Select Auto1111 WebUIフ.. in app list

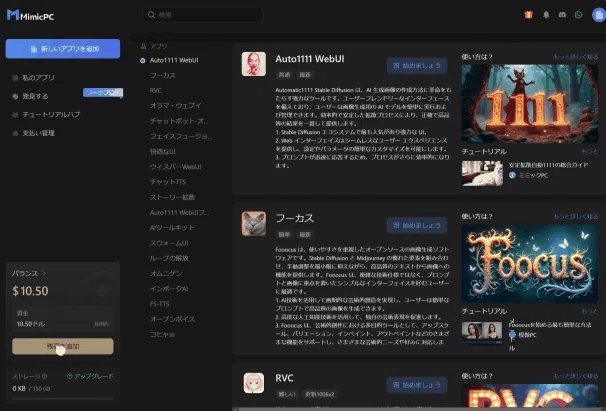[179, 213]
